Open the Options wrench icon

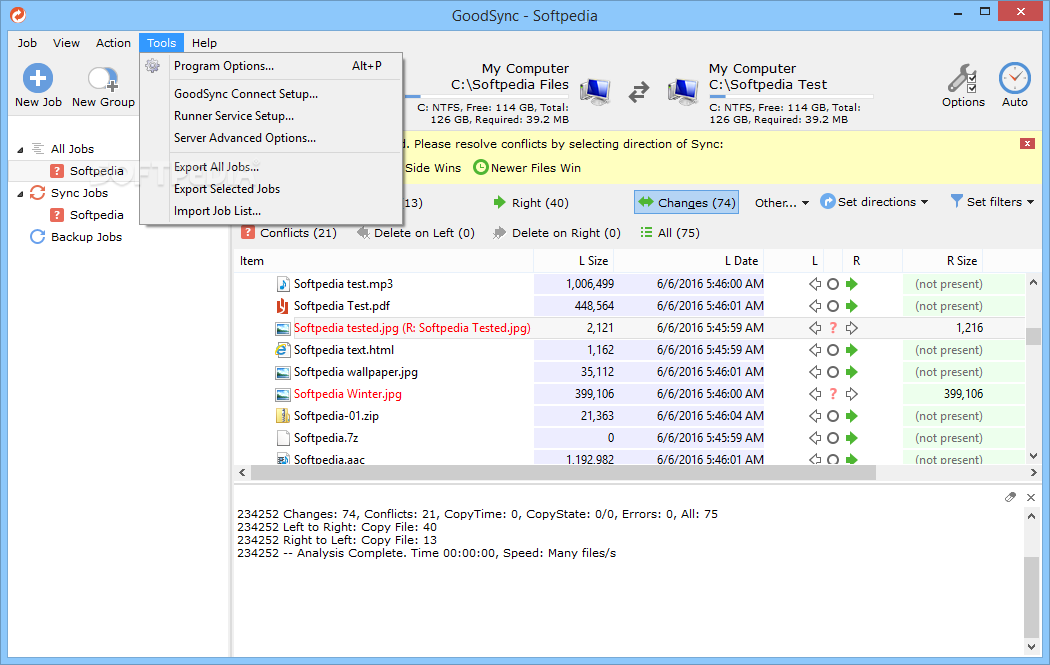coord(962,78)
